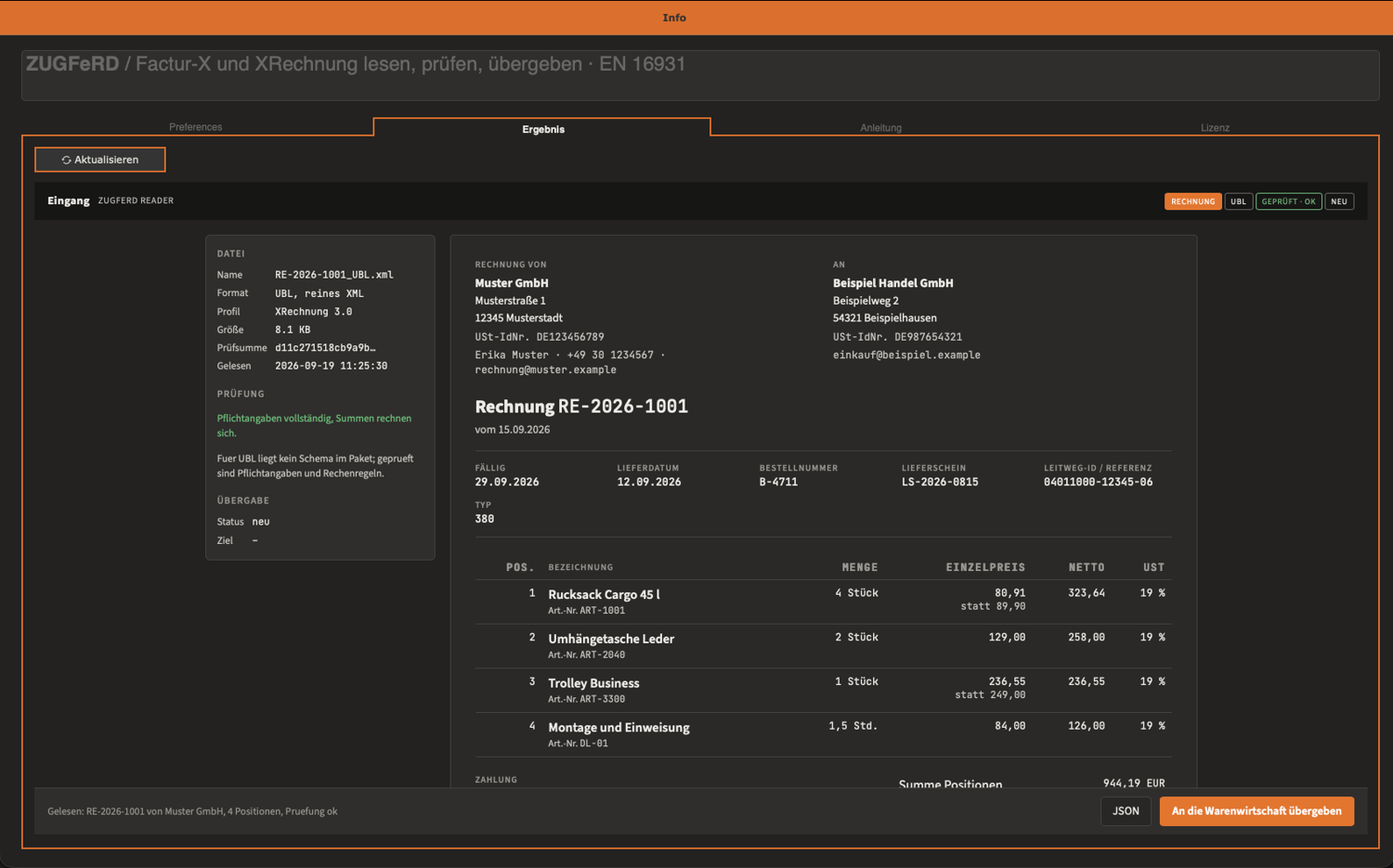Screen dimensions: 1393x868
Task: Click the NEU status badge
Action: pyautogui.click(x=1338, y=201)
